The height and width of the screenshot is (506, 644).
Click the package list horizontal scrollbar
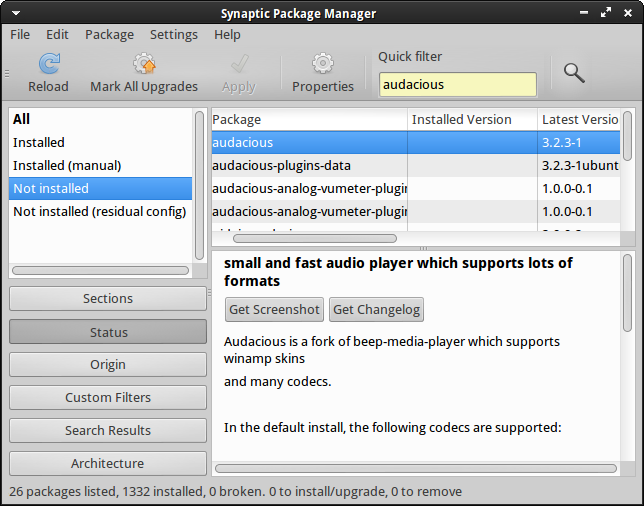[315, 239]
